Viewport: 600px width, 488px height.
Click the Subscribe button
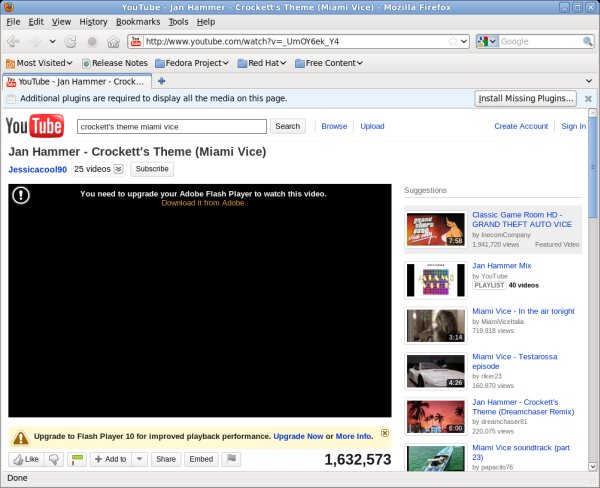(x=151, y=169)
